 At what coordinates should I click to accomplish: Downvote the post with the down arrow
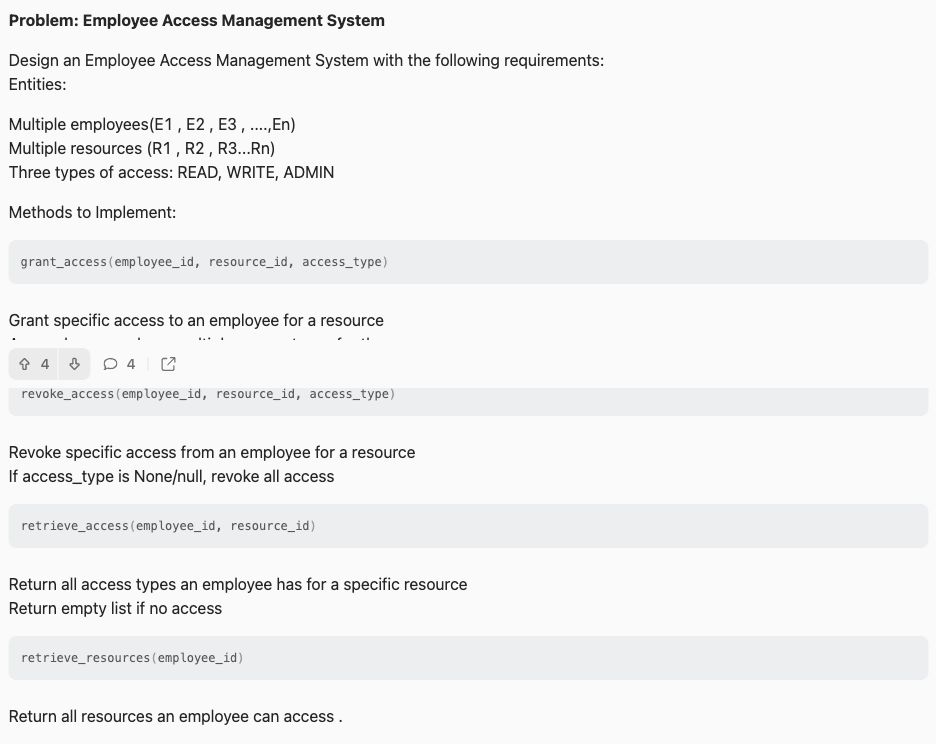pos(75,364)
